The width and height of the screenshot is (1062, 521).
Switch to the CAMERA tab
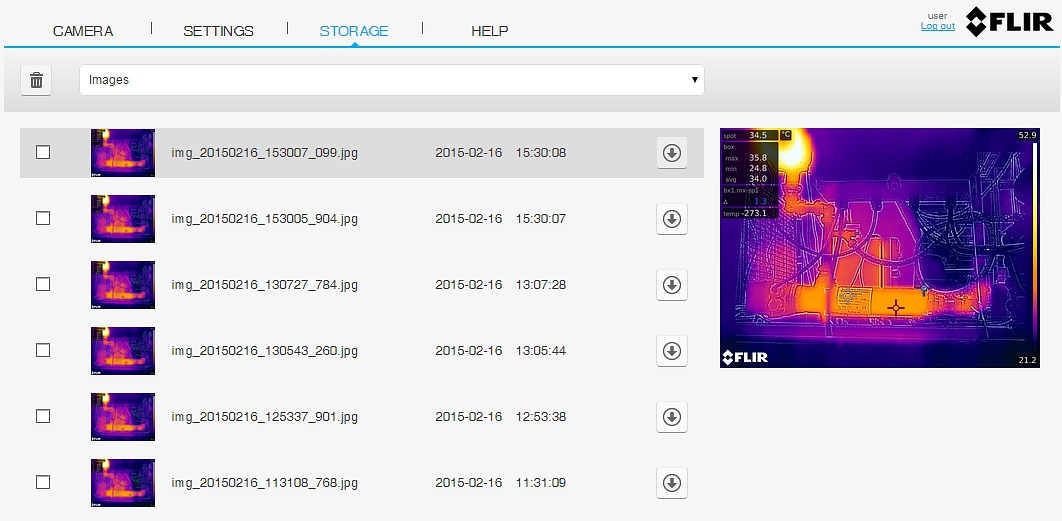83,31
